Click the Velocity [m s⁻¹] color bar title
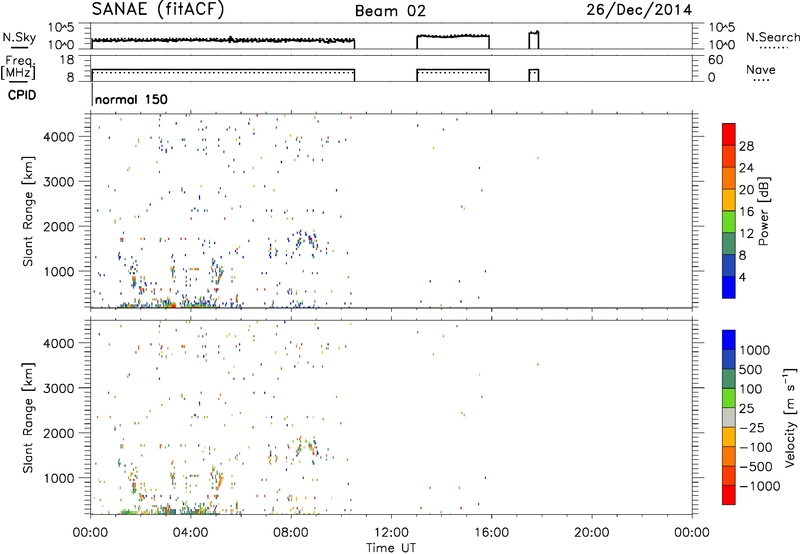 [790, 417]
